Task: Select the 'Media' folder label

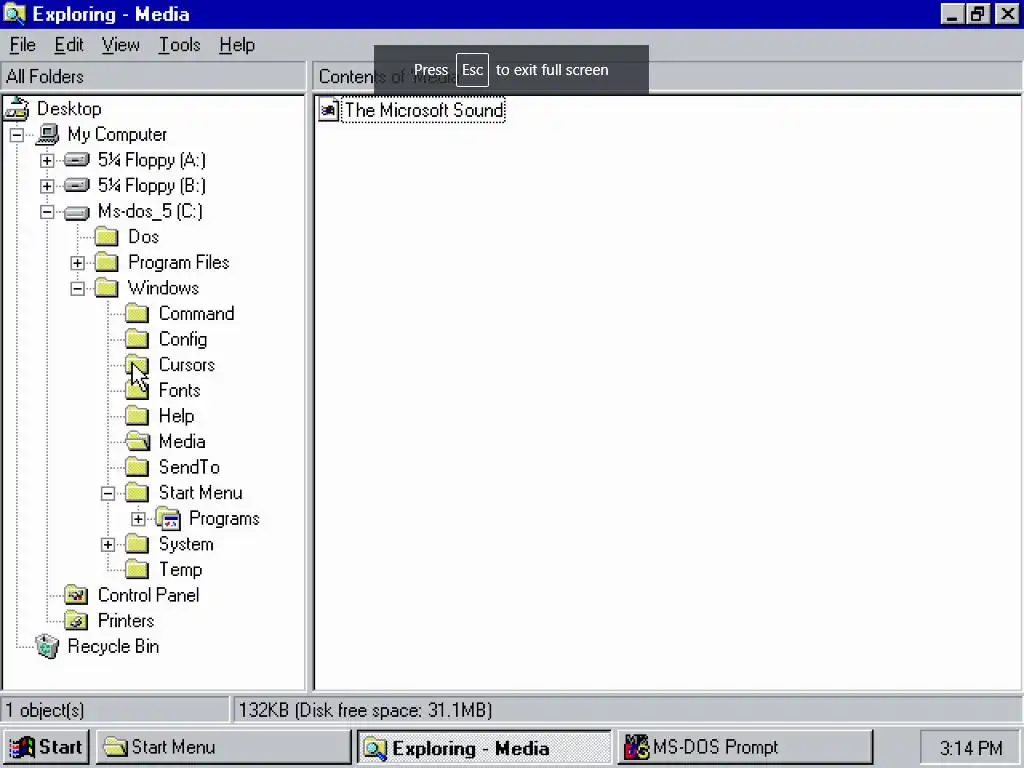Action: click(x=182, y=441)
